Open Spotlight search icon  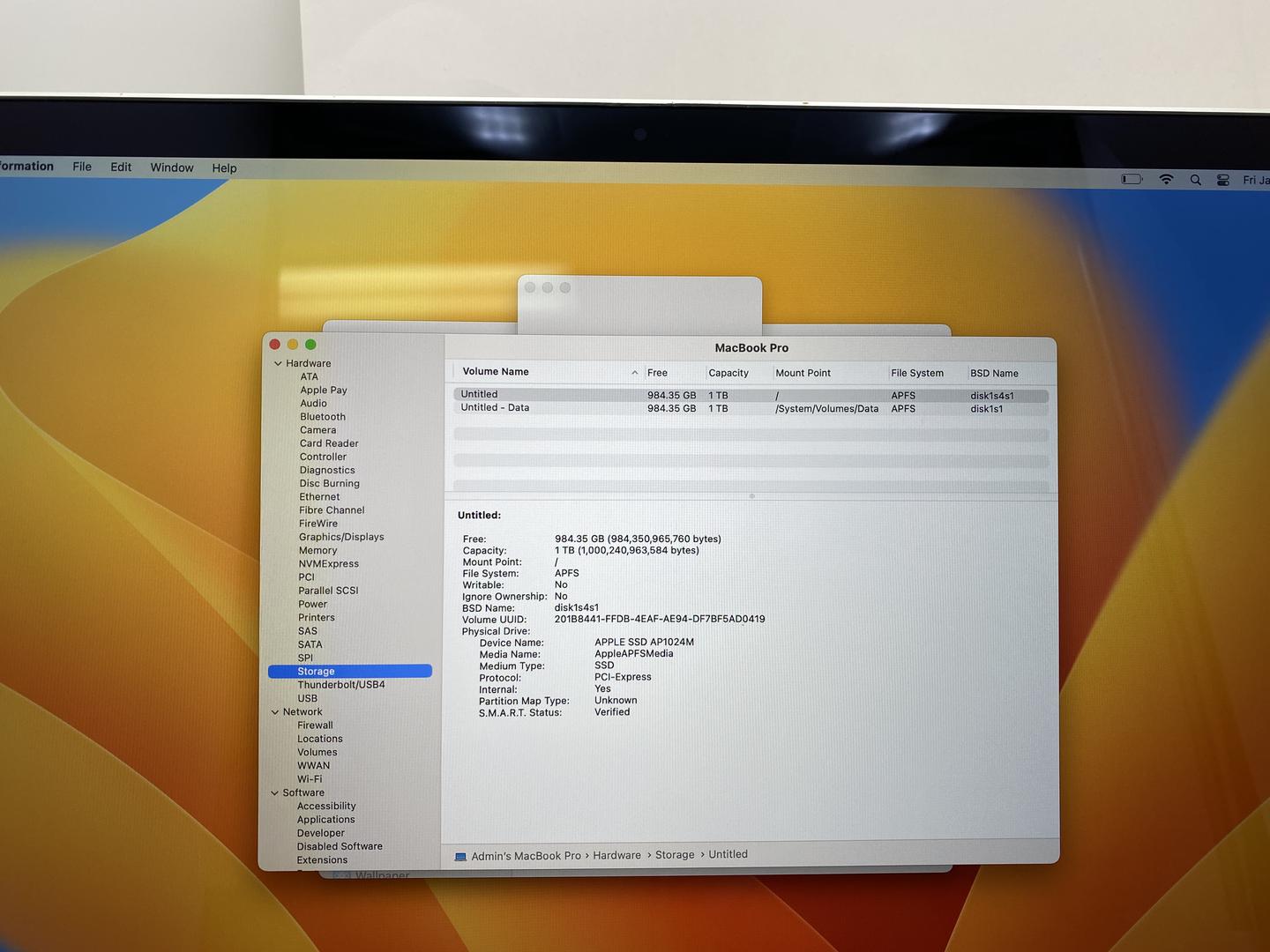pyautogui.click(x=1196, y=180)
